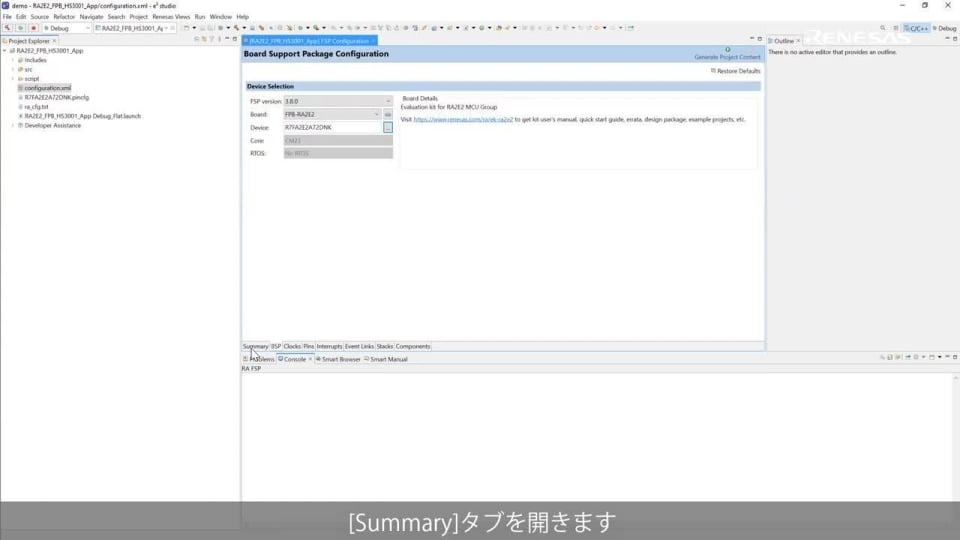Click the Generate Project Content icon
The width and height of the screenshot is (960, 540).
click(x=727, y=50)
